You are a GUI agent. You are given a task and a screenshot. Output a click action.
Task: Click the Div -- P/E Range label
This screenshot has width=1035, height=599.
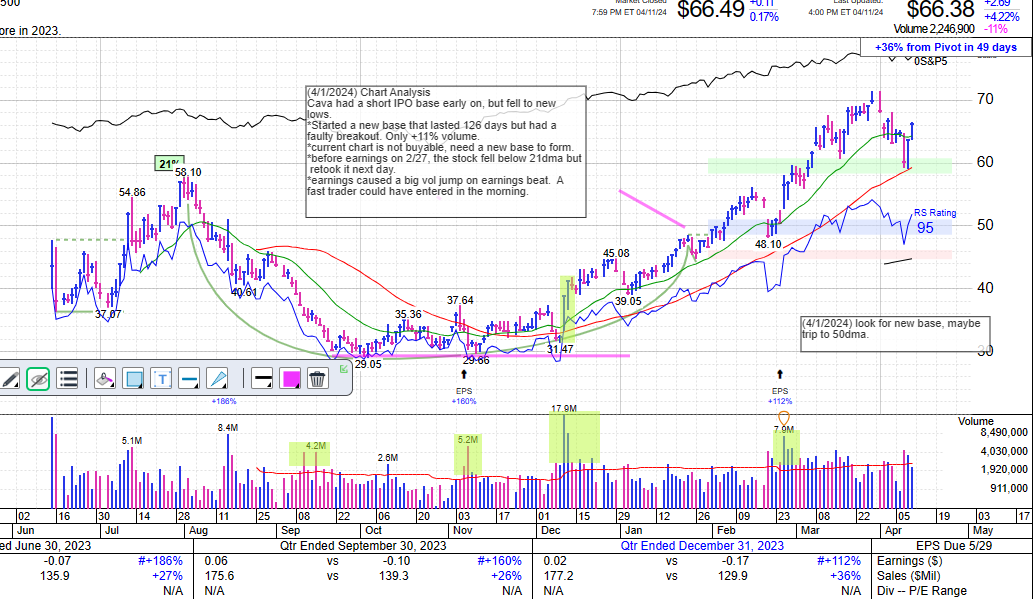pos(922,591)
